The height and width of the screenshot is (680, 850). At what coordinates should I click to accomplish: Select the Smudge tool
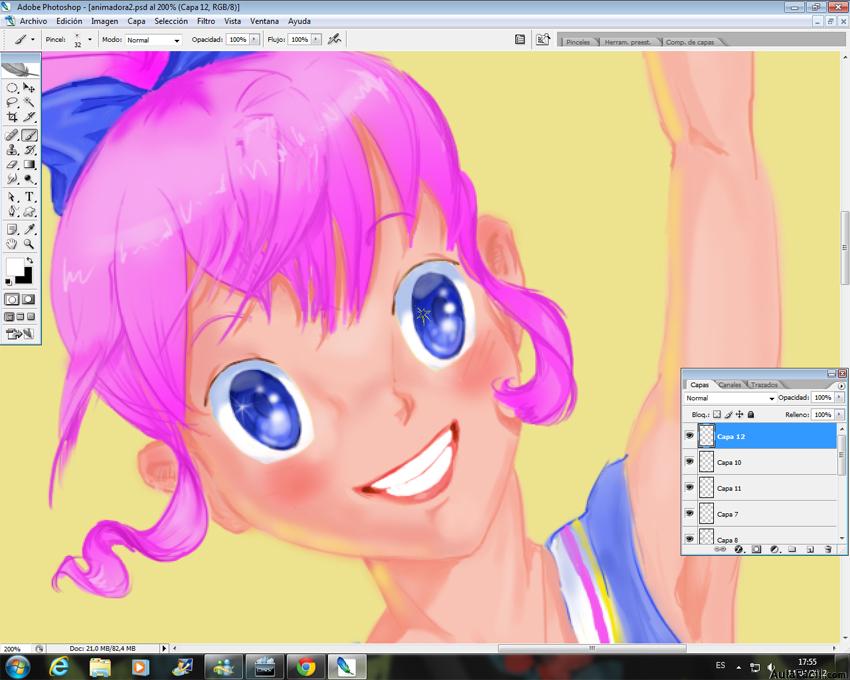(x=12, y=179)
